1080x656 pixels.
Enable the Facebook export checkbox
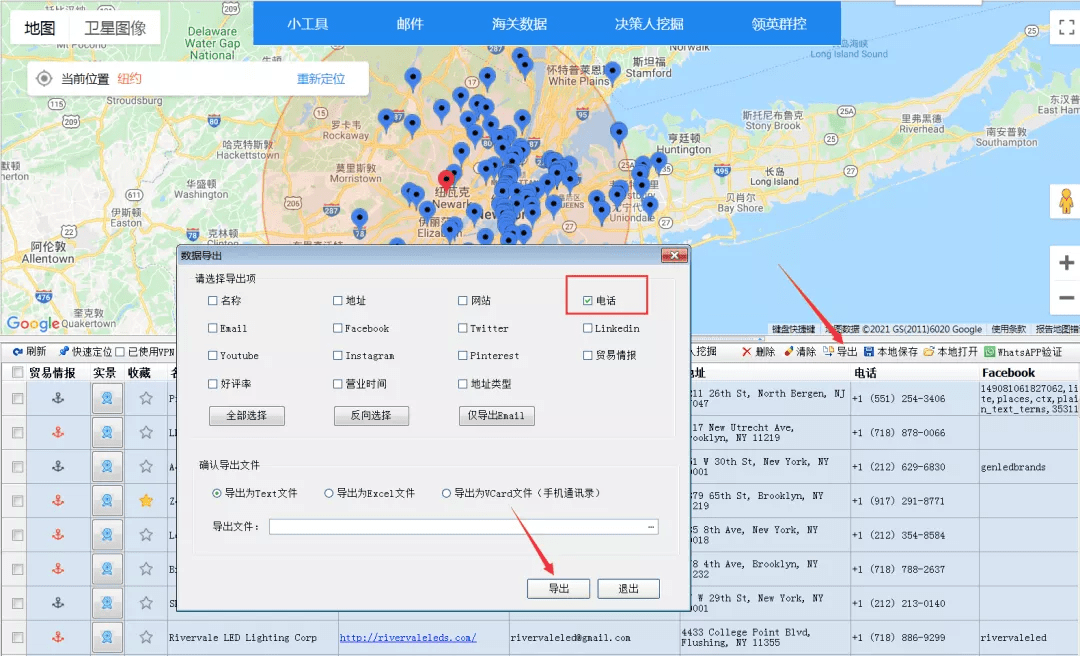[x=338, y=328]
